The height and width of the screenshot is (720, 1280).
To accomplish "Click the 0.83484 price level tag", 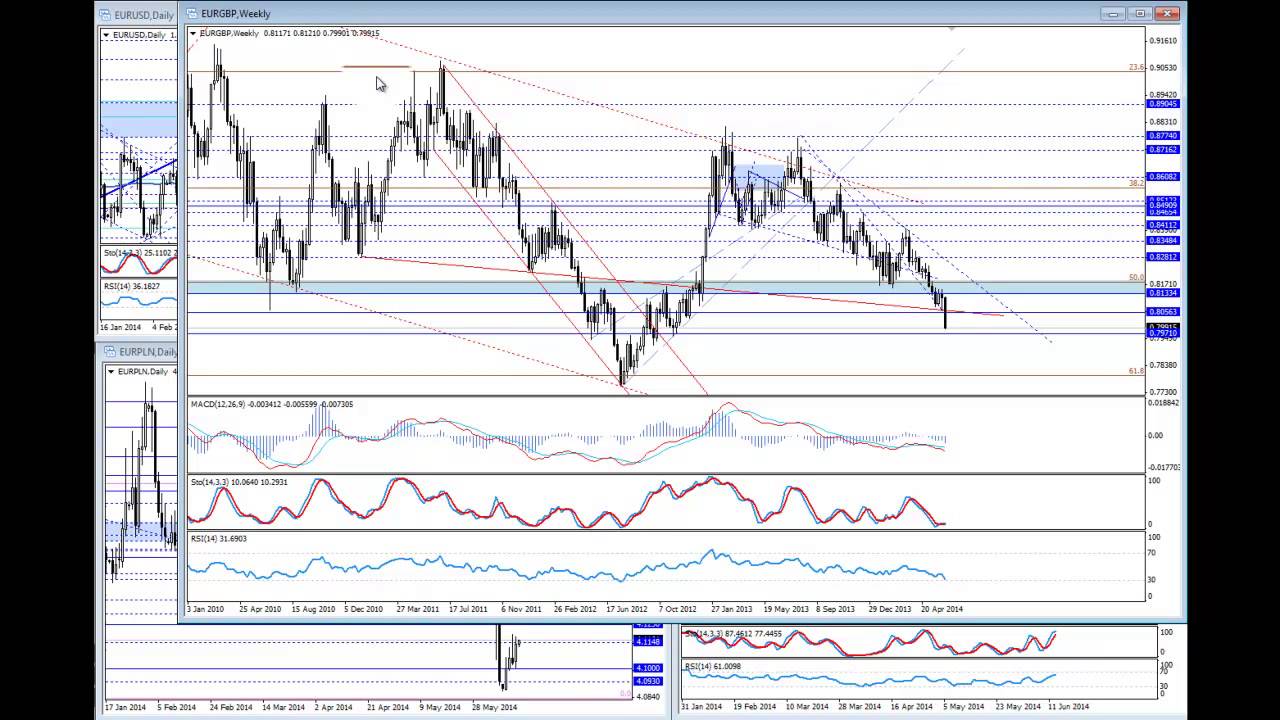I will click(x=1163, y=241).
